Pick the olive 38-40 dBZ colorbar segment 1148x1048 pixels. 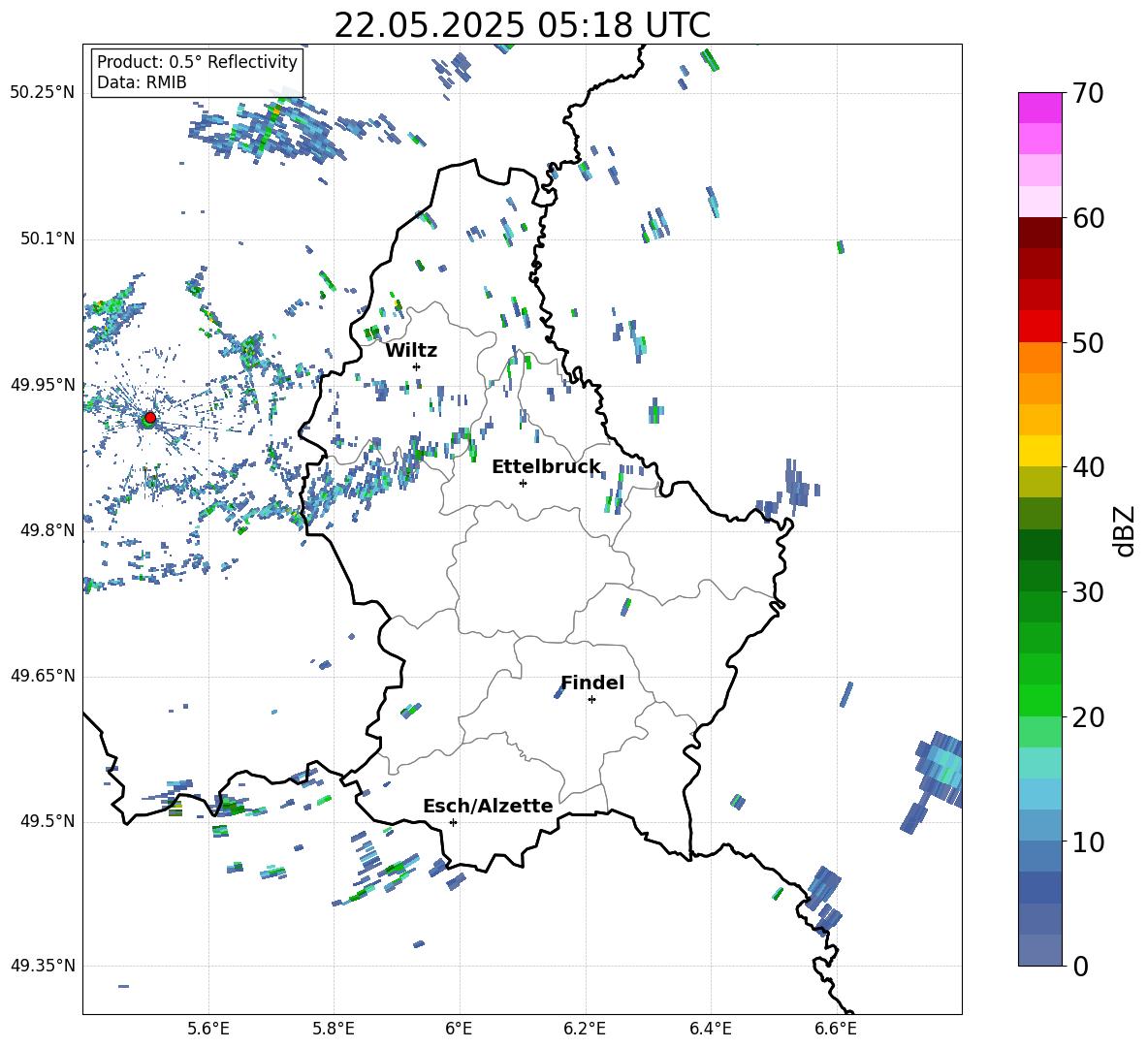[1040, 482]
